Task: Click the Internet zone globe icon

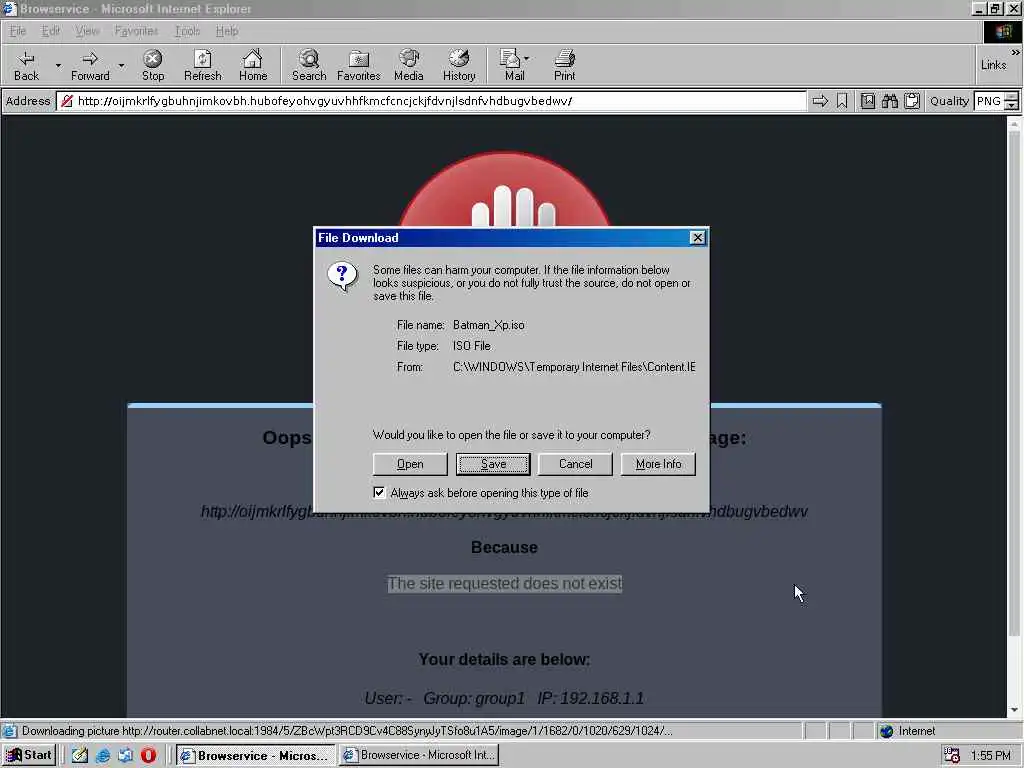Action: [886, 731]
